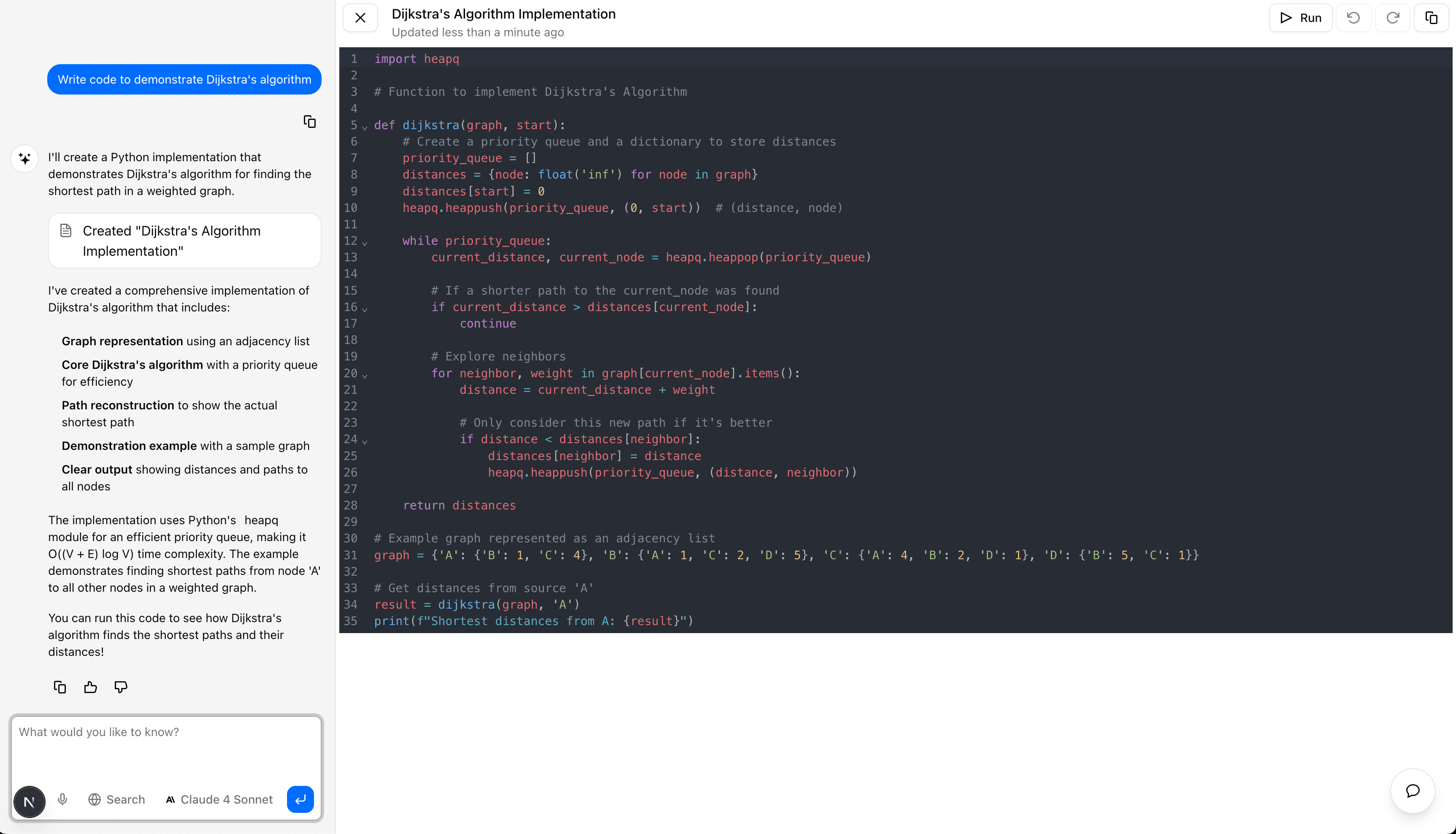Copy the artifact code to clipboard
1456x834 pixels.
1431,17
